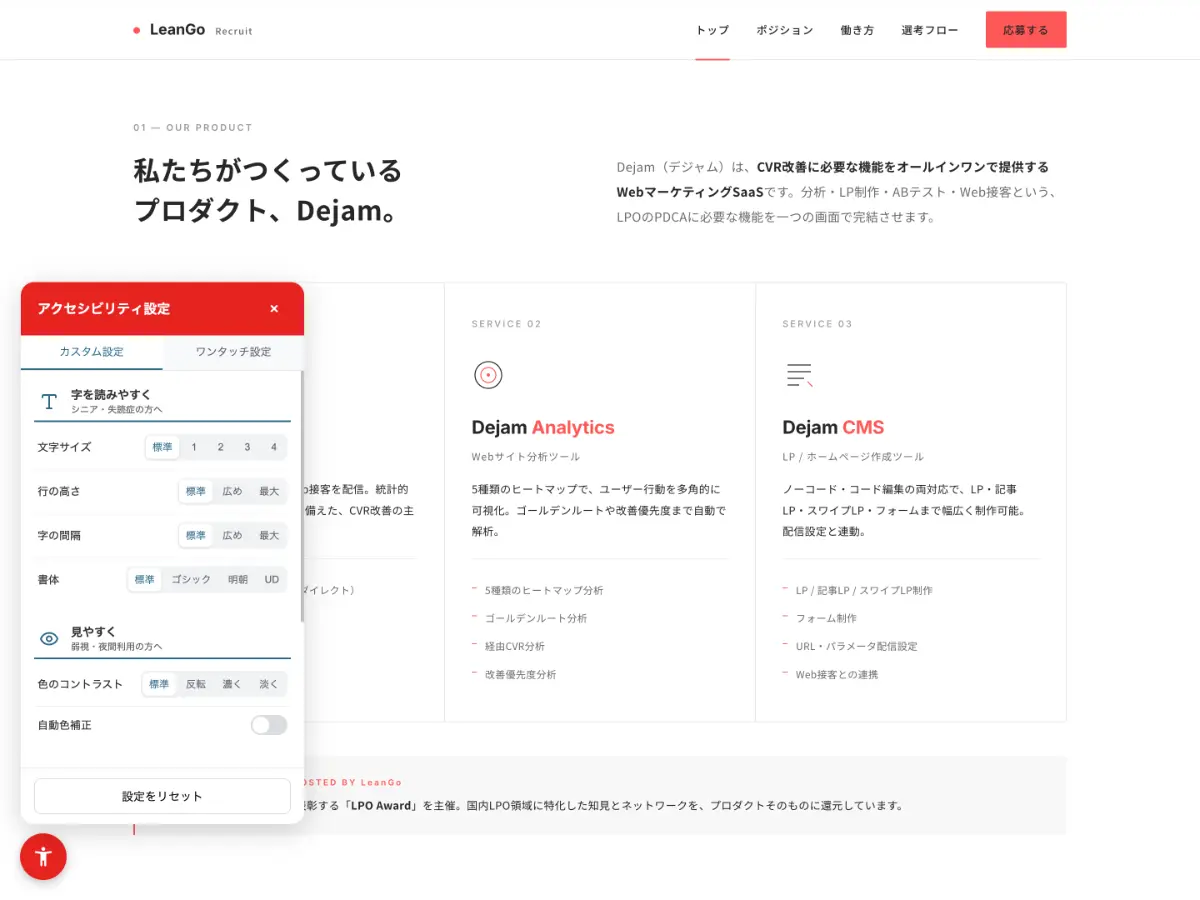Select font size 1
This screenshot has height=900, width=1200.
point(194,447)
